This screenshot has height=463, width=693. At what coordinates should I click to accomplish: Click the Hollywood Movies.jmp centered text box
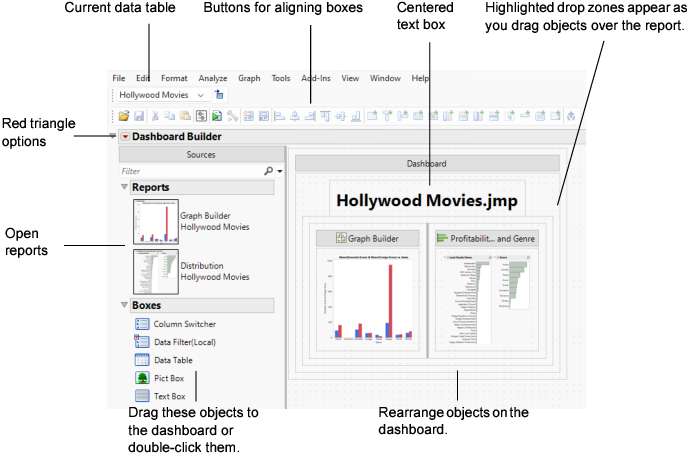click(427, 201)
